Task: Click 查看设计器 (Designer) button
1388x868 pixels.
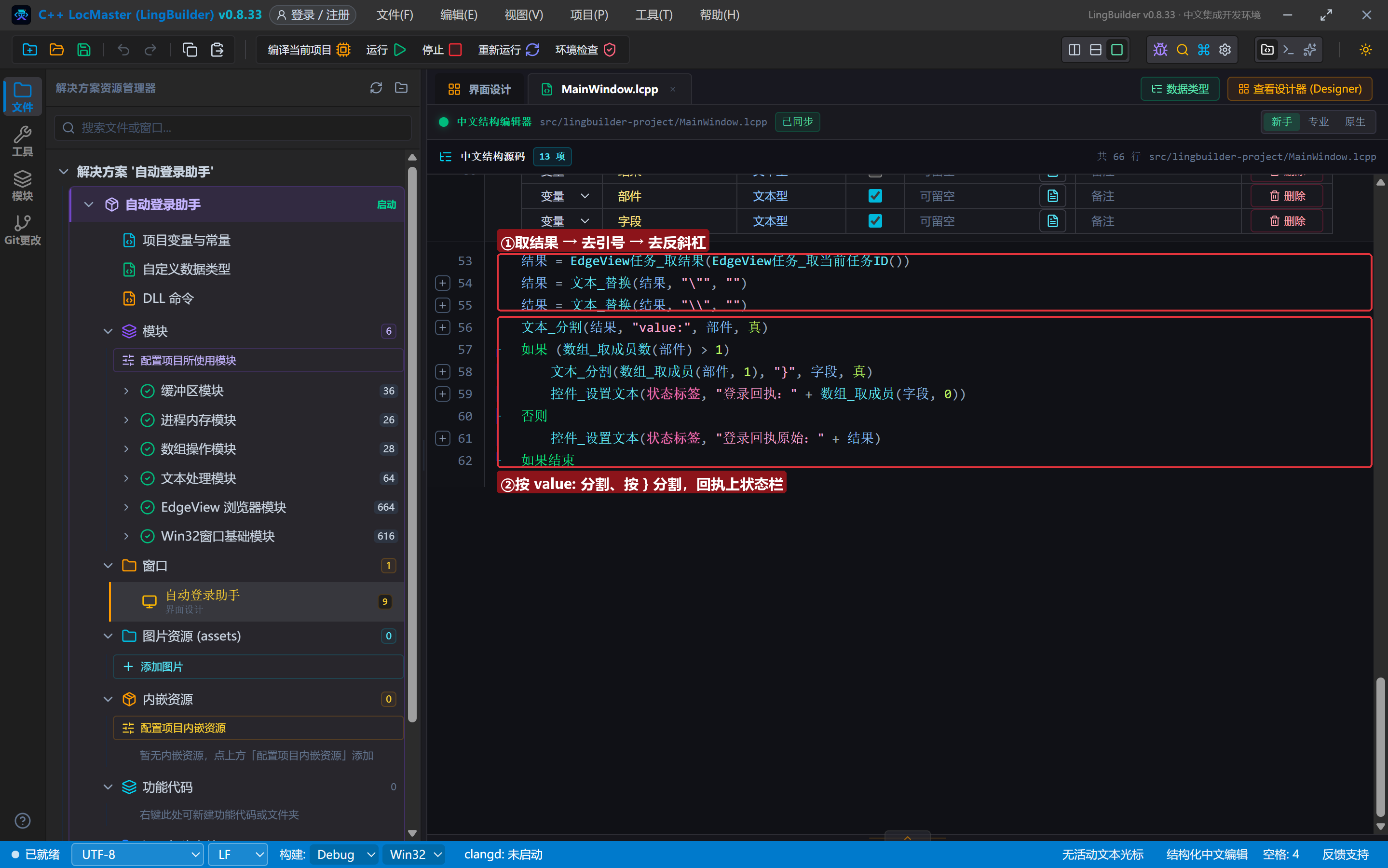Action: pyautogui.click(x=1300, y=89)
